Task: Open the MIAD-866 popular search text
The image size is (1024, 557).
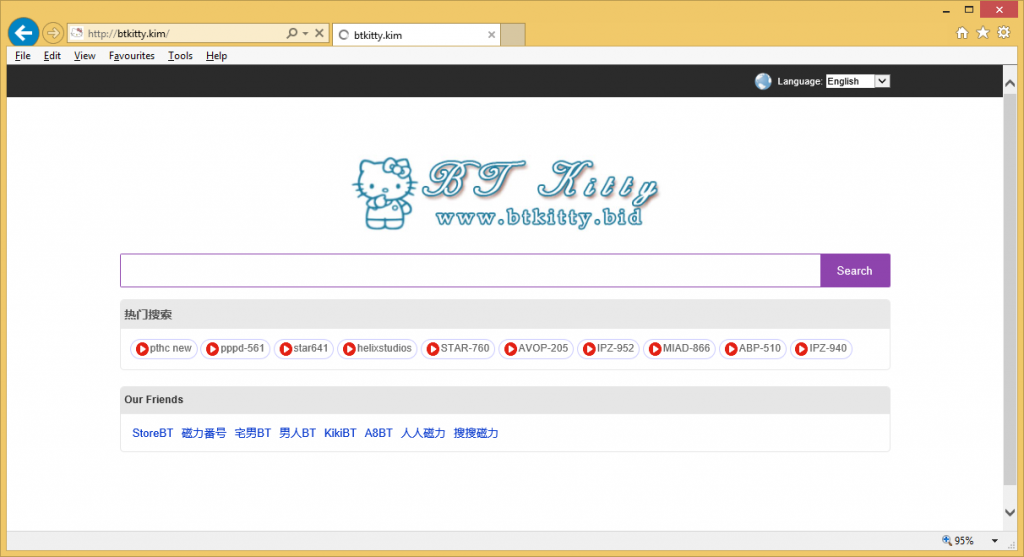Action: (x=686, y=348)
